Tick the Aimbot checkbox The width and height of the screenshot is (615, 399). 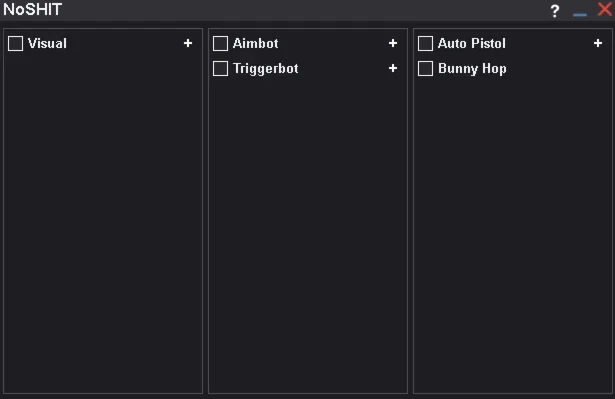220,43
